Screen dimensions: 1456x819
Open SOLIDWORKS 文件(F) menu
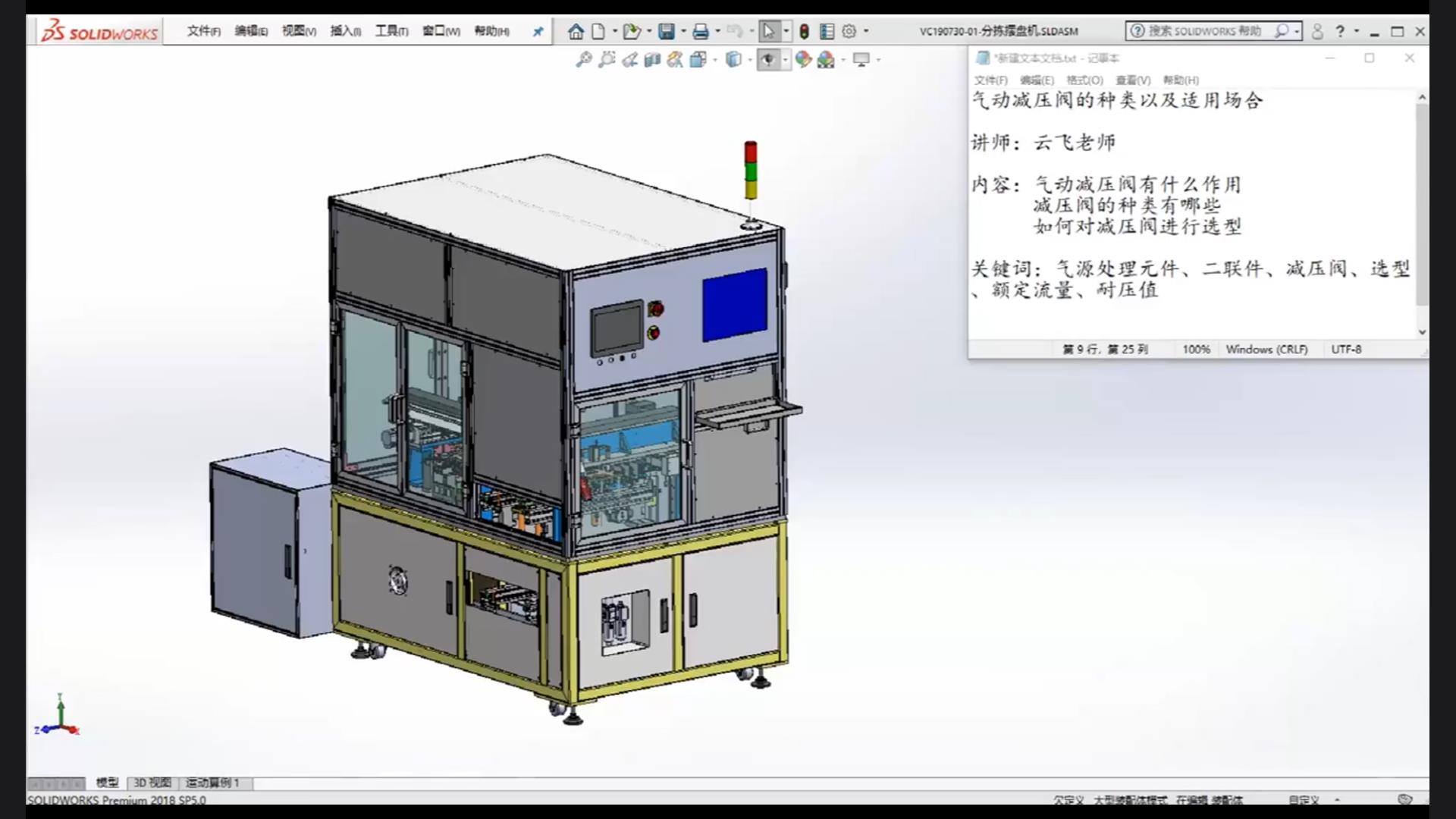(x=204, y=31)
